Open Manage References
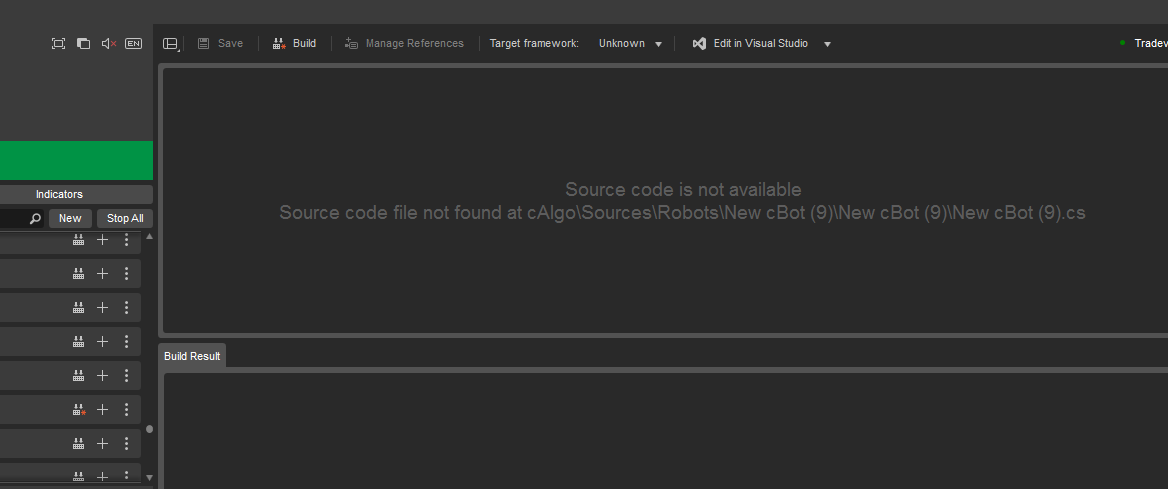 coord(404,43)
